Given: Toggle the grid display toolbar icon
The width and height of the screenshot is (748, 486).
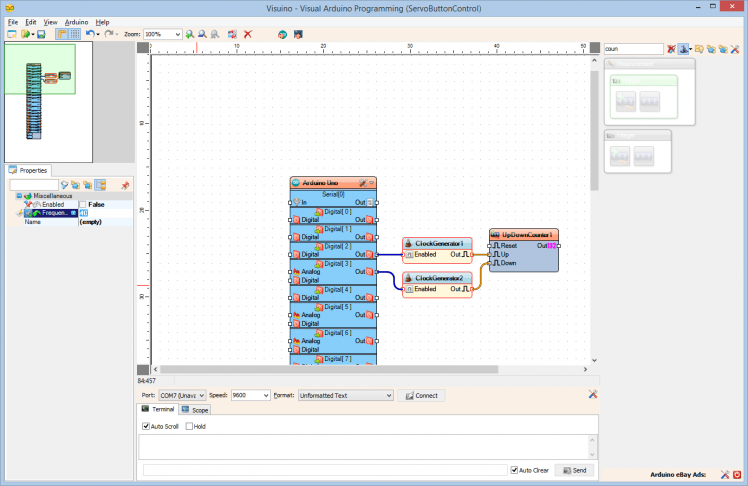Looking at the screenshot, I should tap(74, 34).
